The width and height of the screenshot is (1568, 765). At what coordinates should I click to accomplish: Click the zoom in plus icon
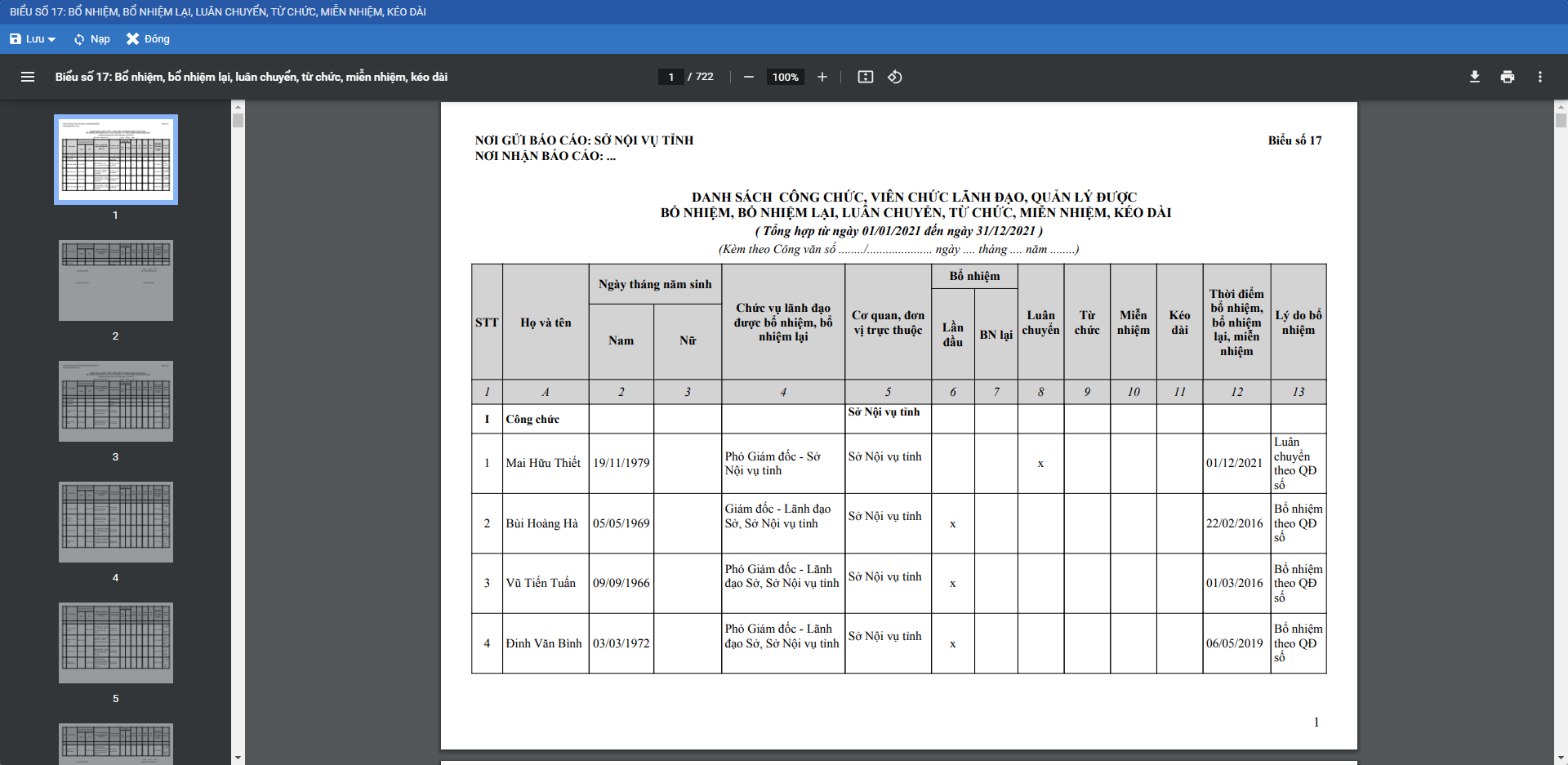[822, 77]
